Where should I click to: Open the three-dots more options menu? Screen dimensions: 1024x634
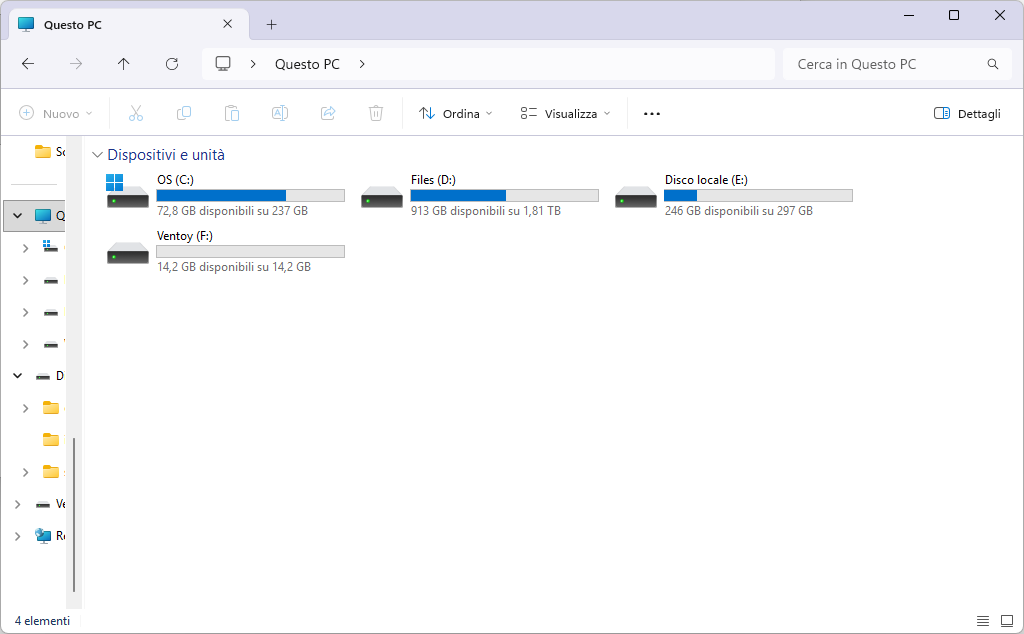(652, 113)
